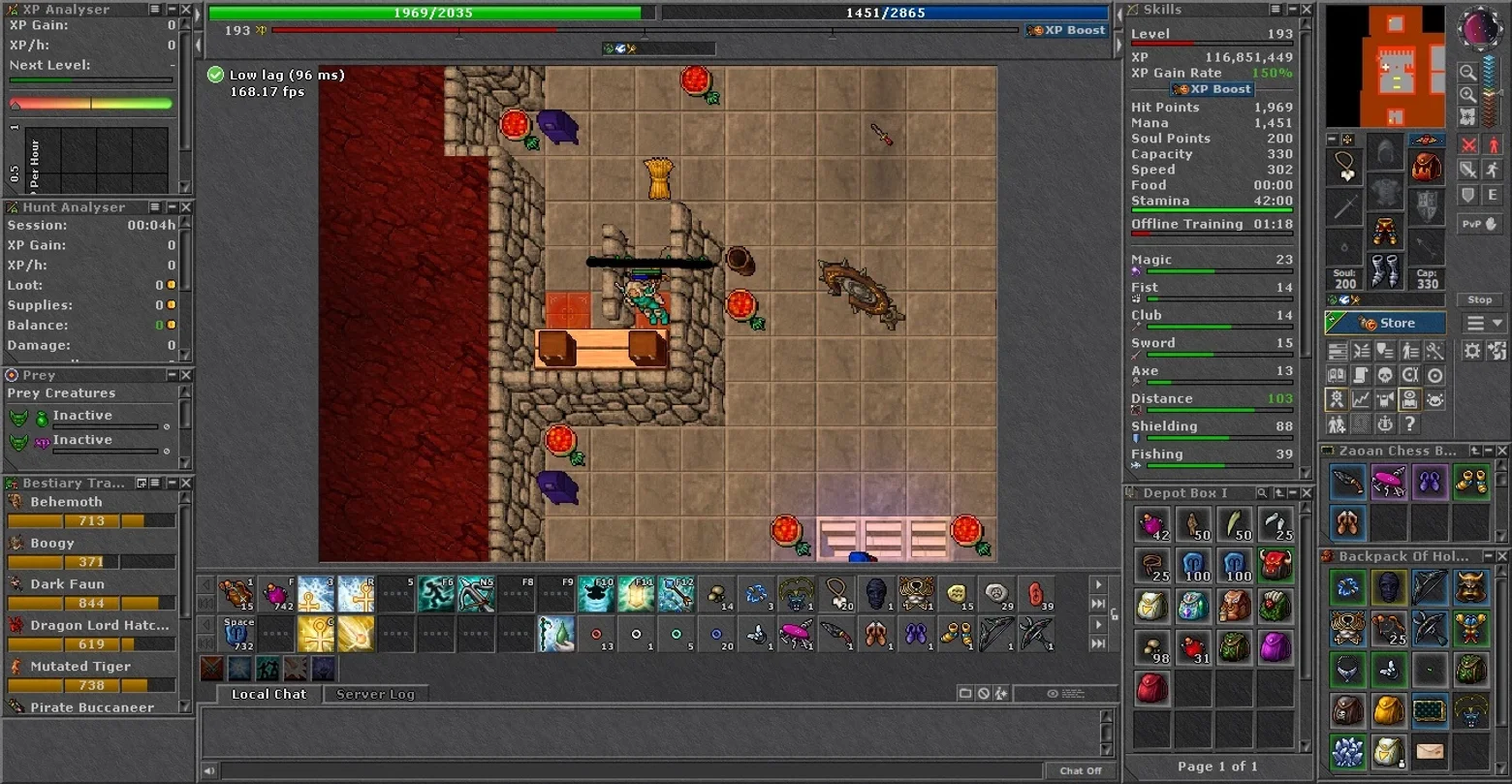Open the Store
Viewport: 1512px width, 784px height.
point(1385,324)
